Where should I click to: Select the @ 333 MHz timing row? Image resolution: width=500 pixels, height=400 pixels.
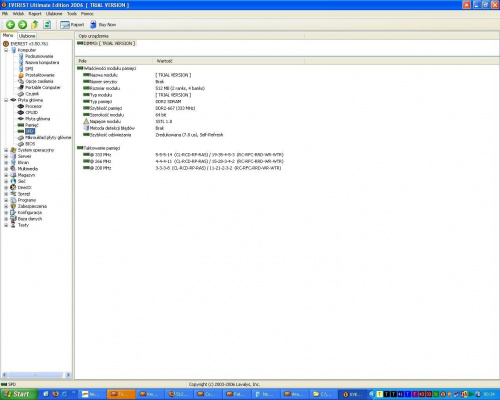coord(183,155)
